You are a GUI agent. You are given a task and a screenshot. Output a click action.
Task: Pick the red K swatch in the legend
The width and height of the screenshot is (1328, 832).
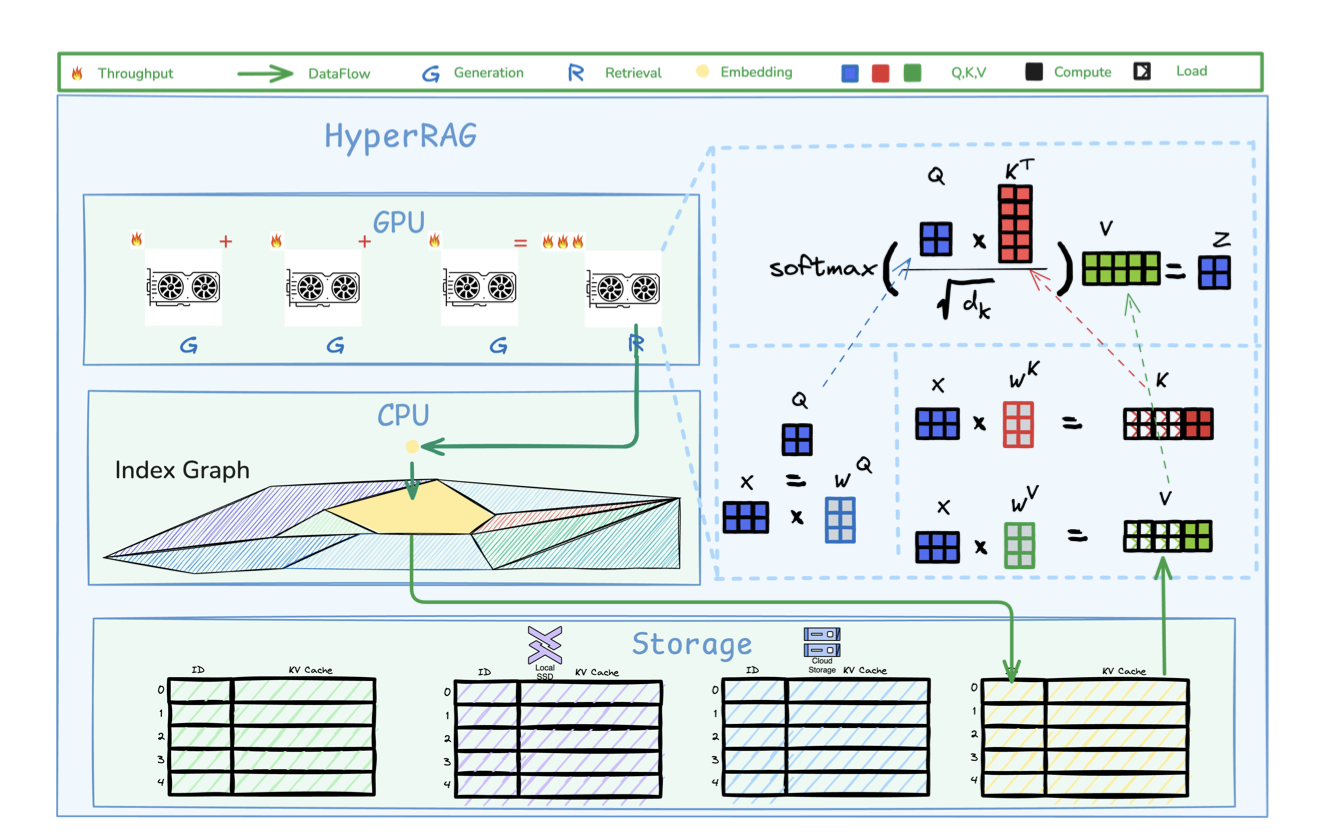[x=880, y=73]
